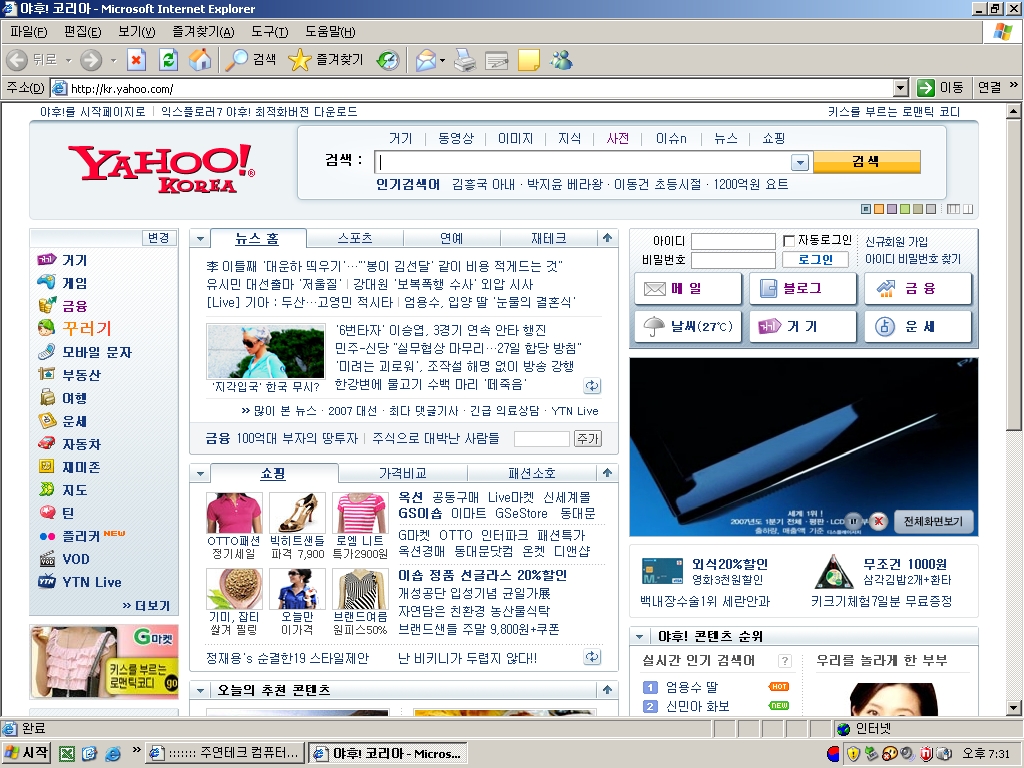Refresh the page using the green arrows icon

tap(168, 60)
